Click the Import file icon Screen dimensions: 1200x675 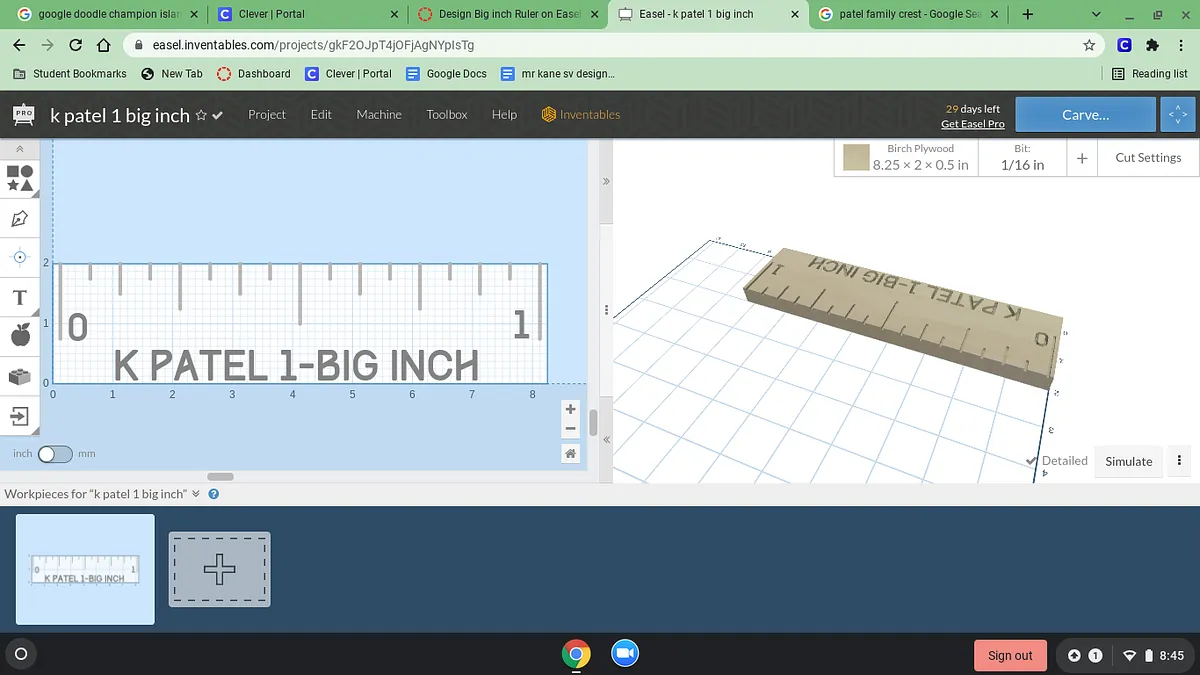point(19,416)
